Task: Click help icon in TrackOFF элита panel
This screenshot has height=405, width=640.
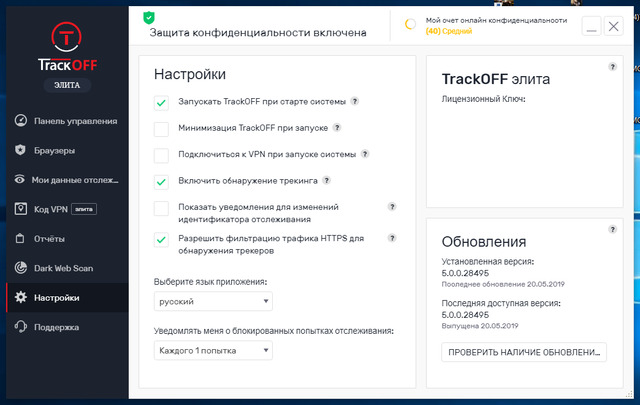Action: (x=612, y=67)
